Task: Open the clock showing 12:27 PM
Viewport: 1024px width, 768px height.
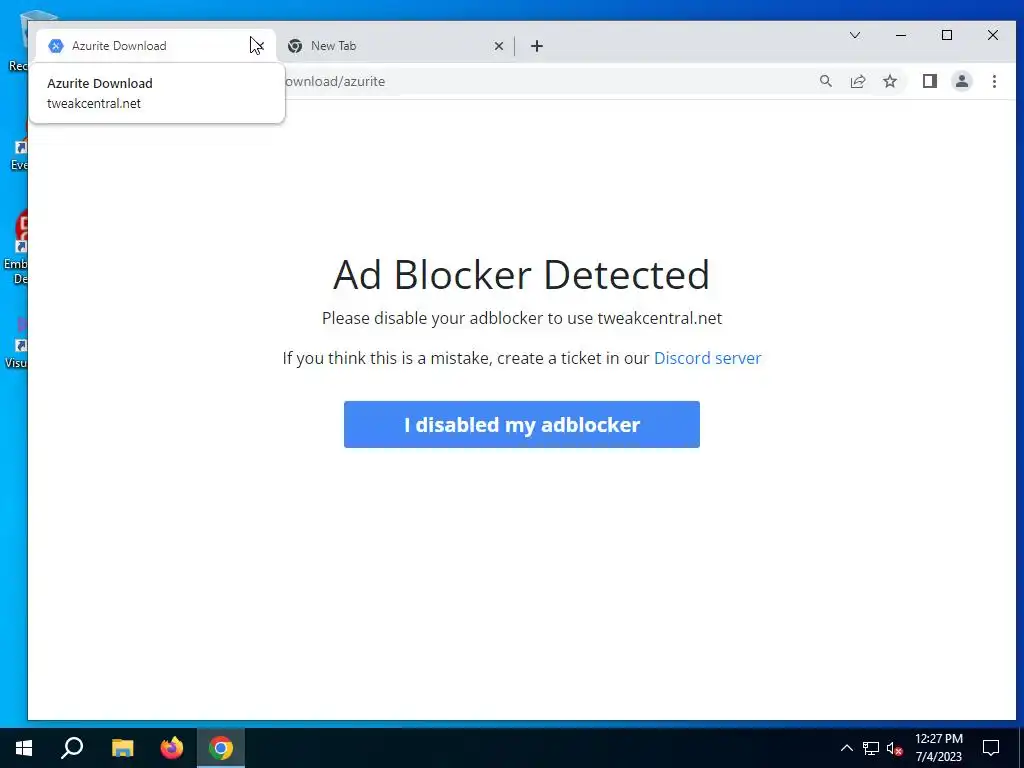Action: tap(938, 748)
